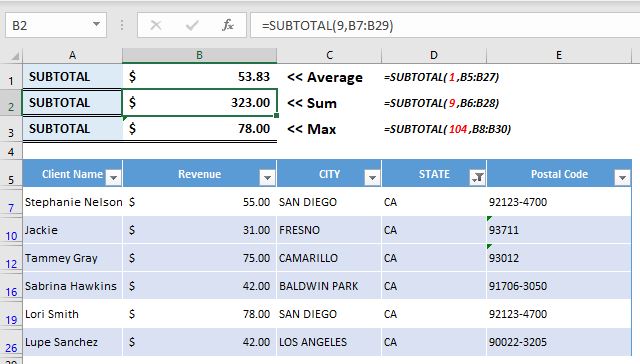640x364 pixels.
Task: Open the active STATE filter button
Action: 477,178
